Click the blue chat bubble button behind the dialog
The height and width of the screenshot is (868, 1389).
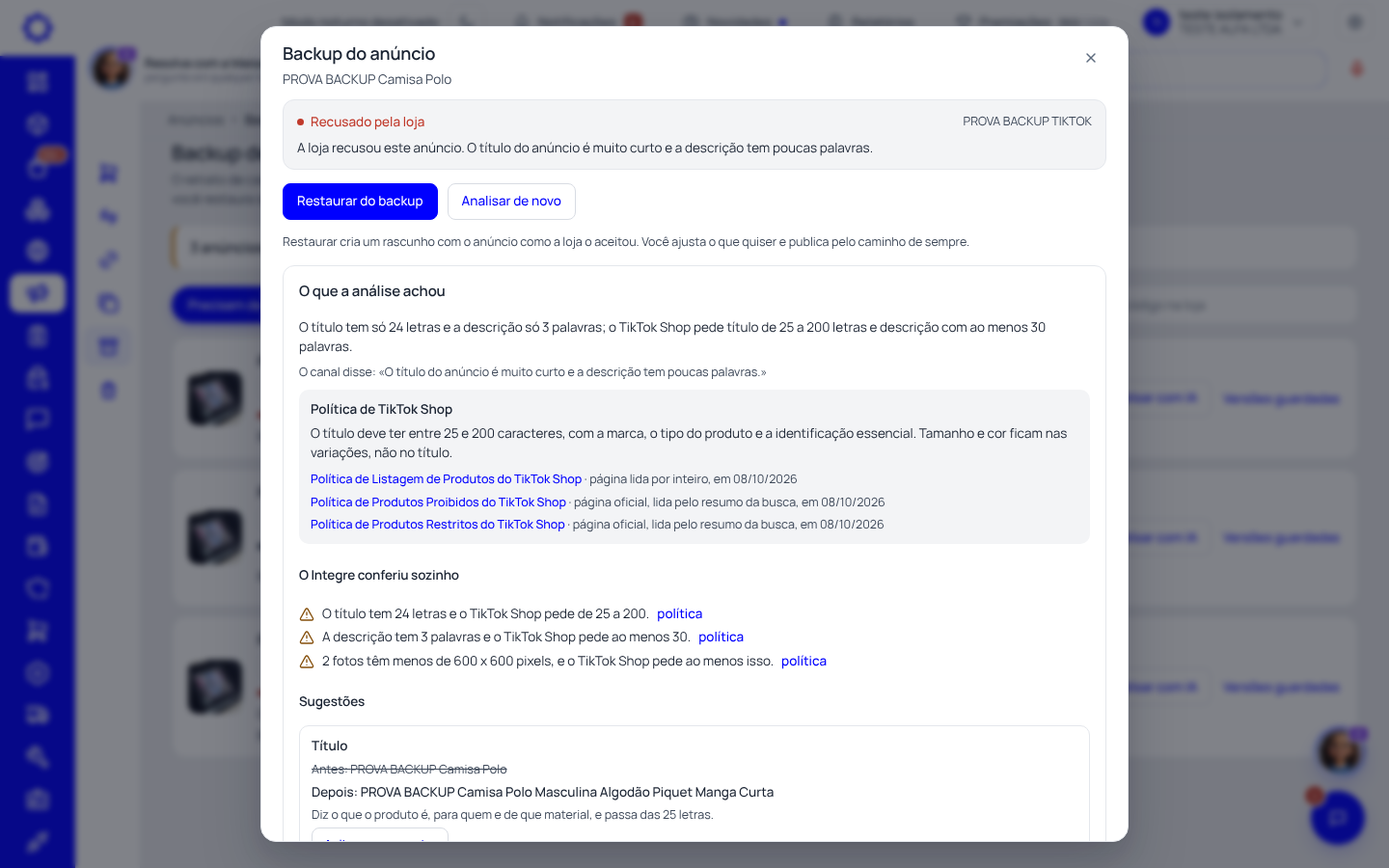coord(1338,818)
